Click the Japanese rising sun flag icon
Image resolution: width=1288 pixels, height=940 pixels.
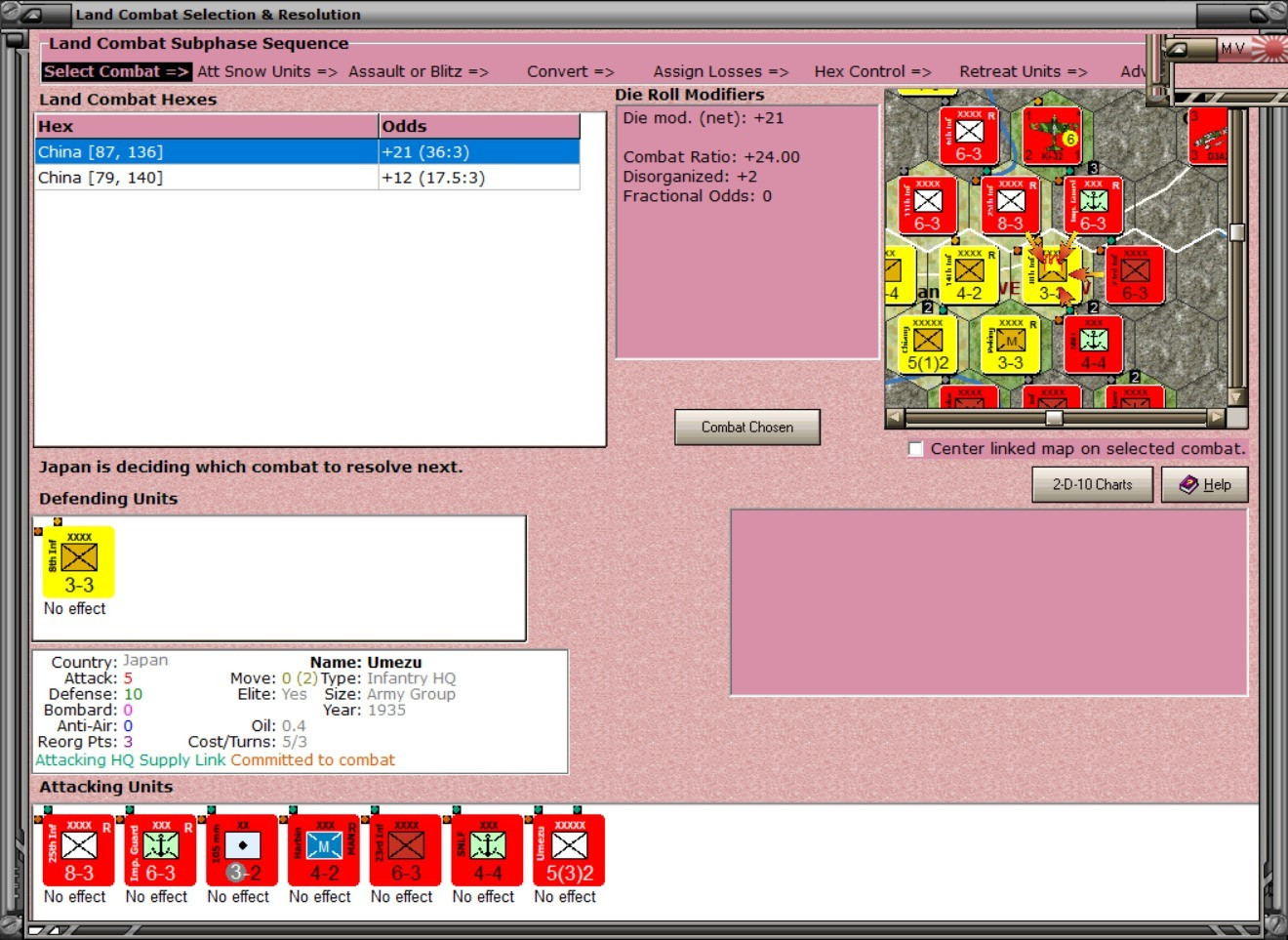(1269, 48)
